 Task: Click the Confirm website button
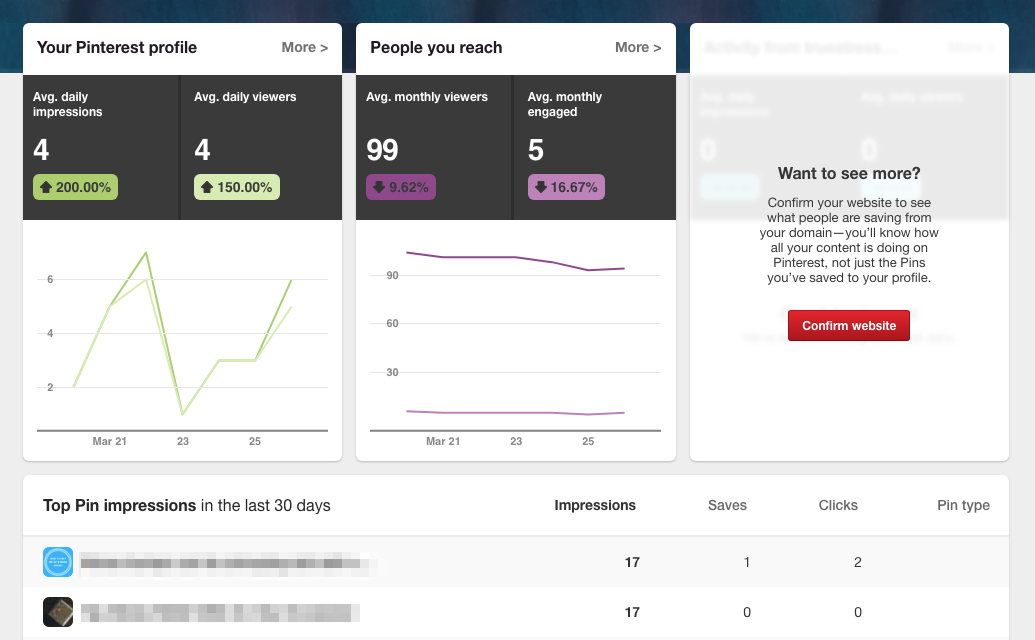(848, 325)
